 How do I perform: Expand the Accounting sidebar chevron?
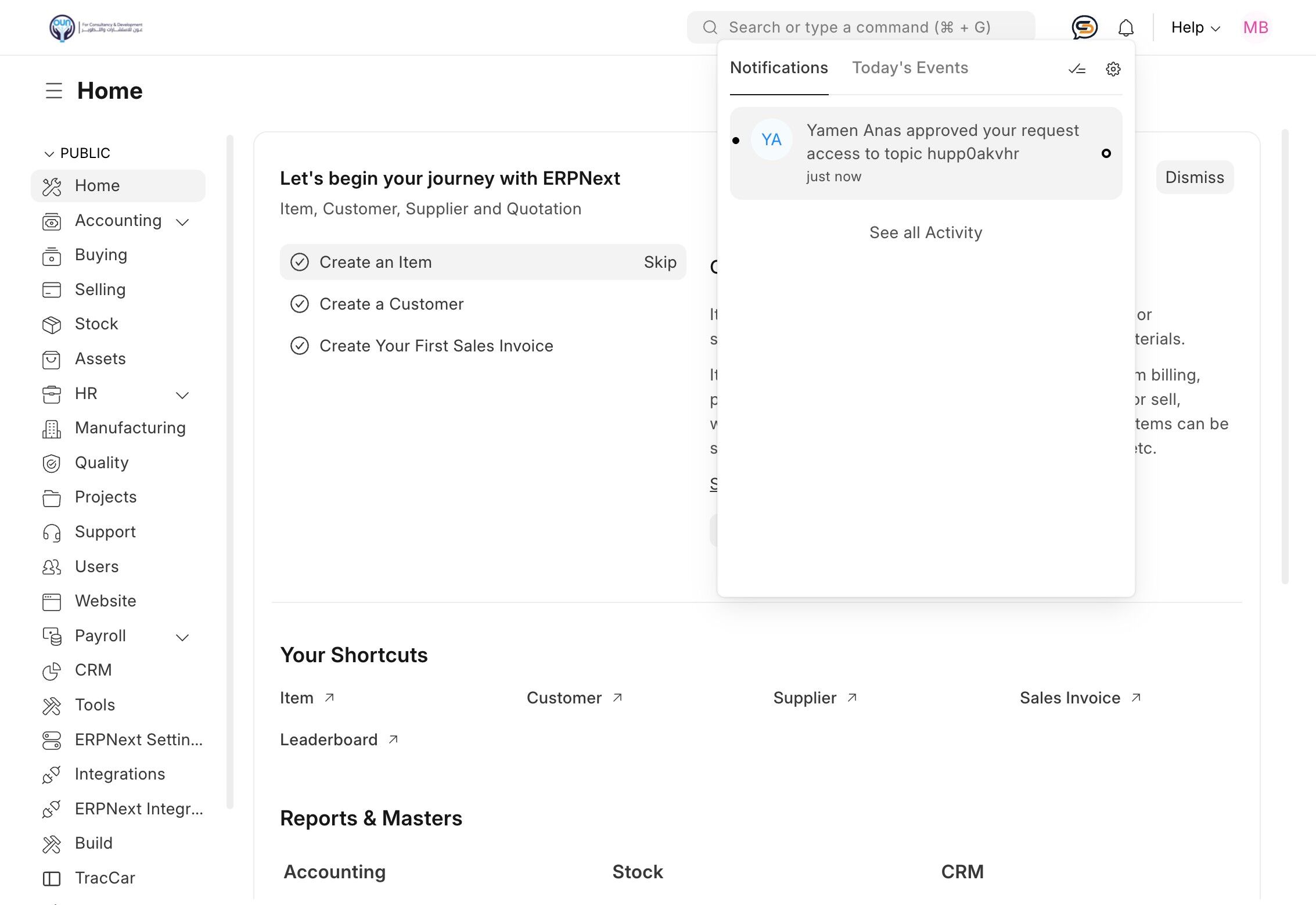tap(182, 222)
